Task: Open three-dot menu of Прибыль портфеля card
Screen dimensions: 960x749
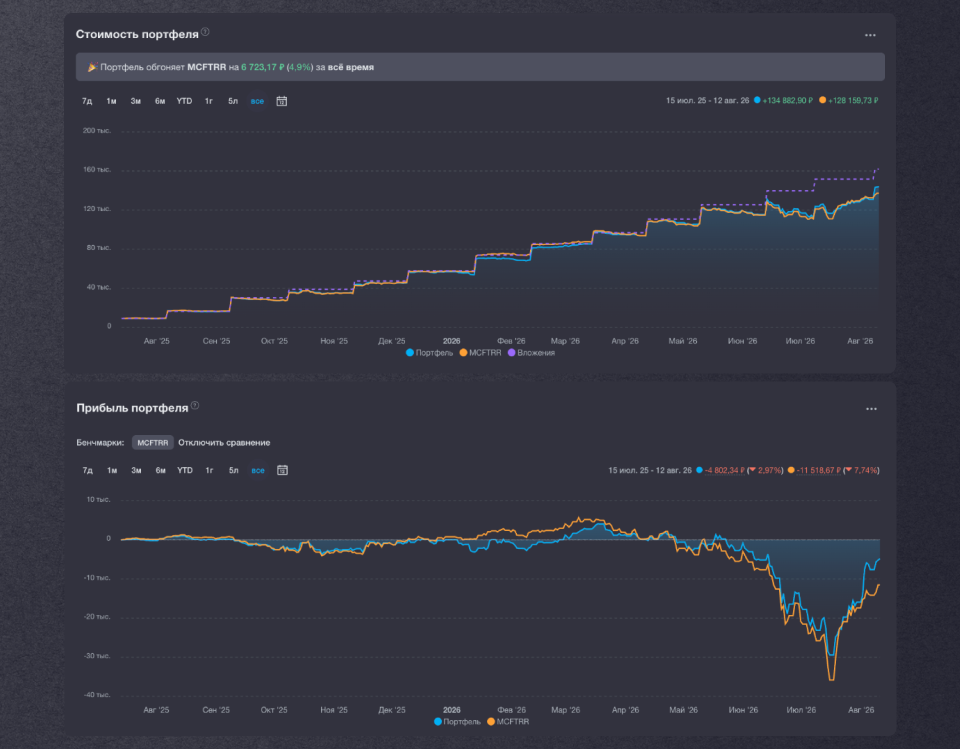Action: point(871,409)
